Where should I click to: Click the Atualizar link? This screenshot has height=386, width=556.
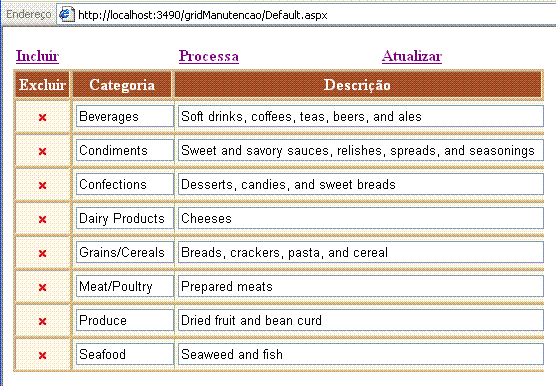(x=412, y=56)
